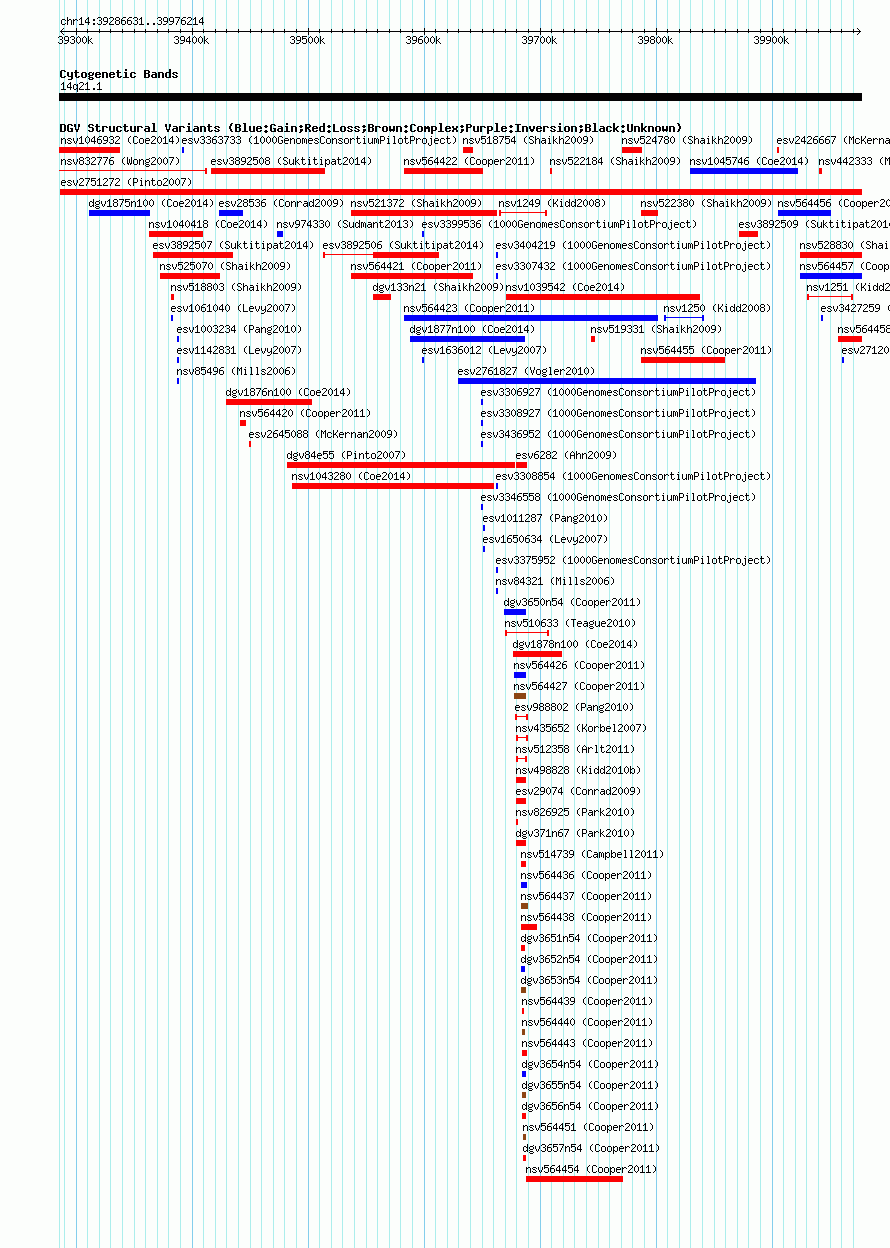Click nsv522380 (Shaikh2009) label

coord(706,203)
